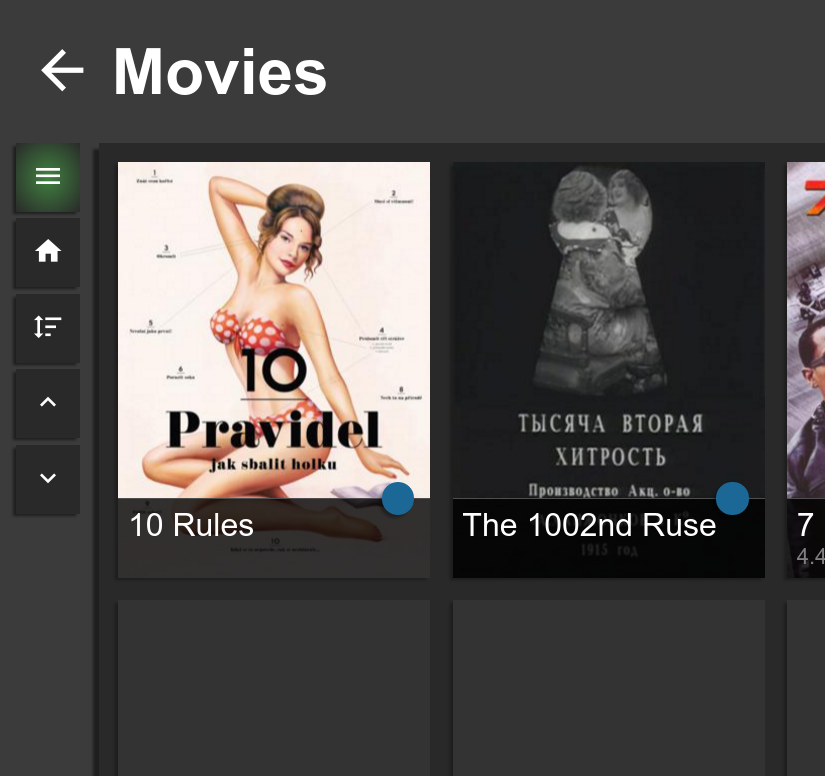Open the green hamburger menu

click(47, 177)
